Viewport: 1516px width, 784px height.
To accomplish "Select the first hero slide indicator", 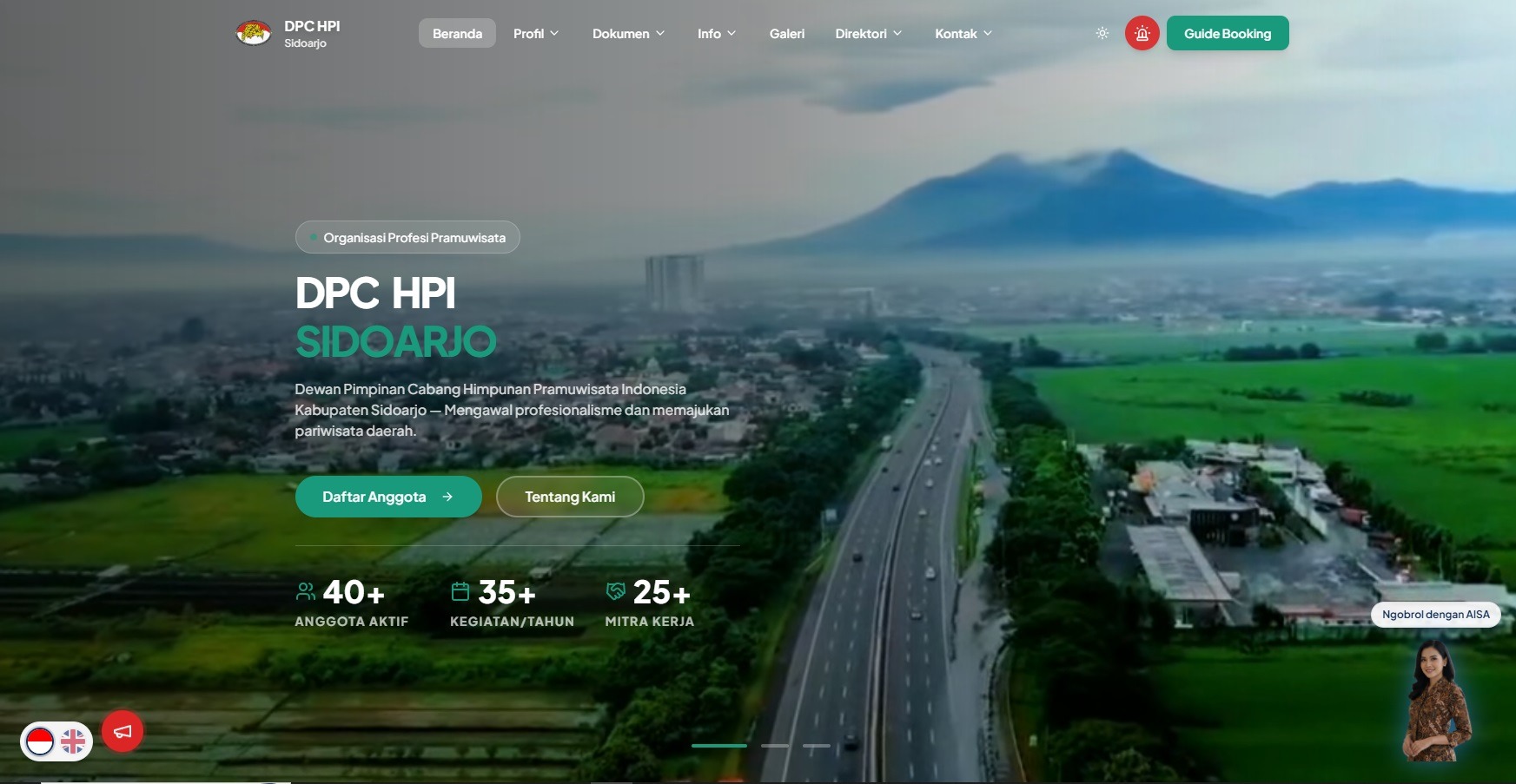I will [x=719, y=746].
